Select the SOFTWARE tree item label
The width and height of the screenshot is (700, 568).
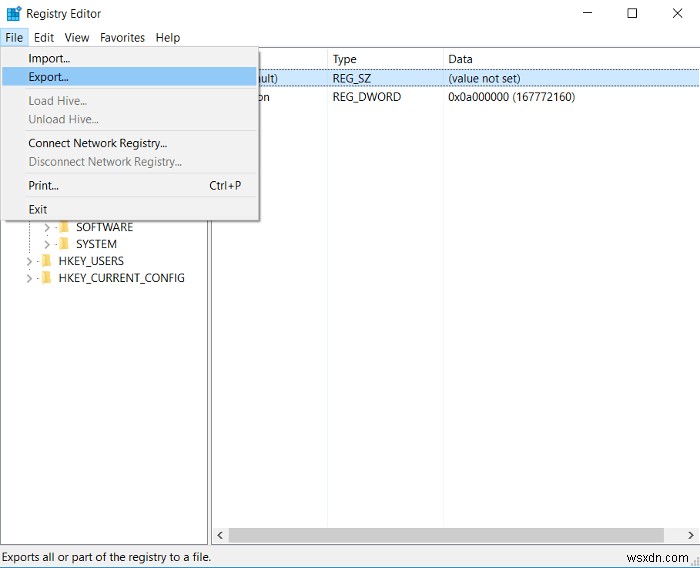click(104, 227)
